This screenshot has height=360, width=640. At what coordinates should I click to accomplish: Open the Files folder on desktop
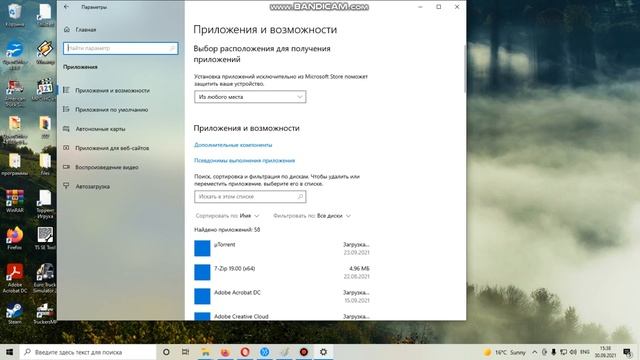pos(45,164)
